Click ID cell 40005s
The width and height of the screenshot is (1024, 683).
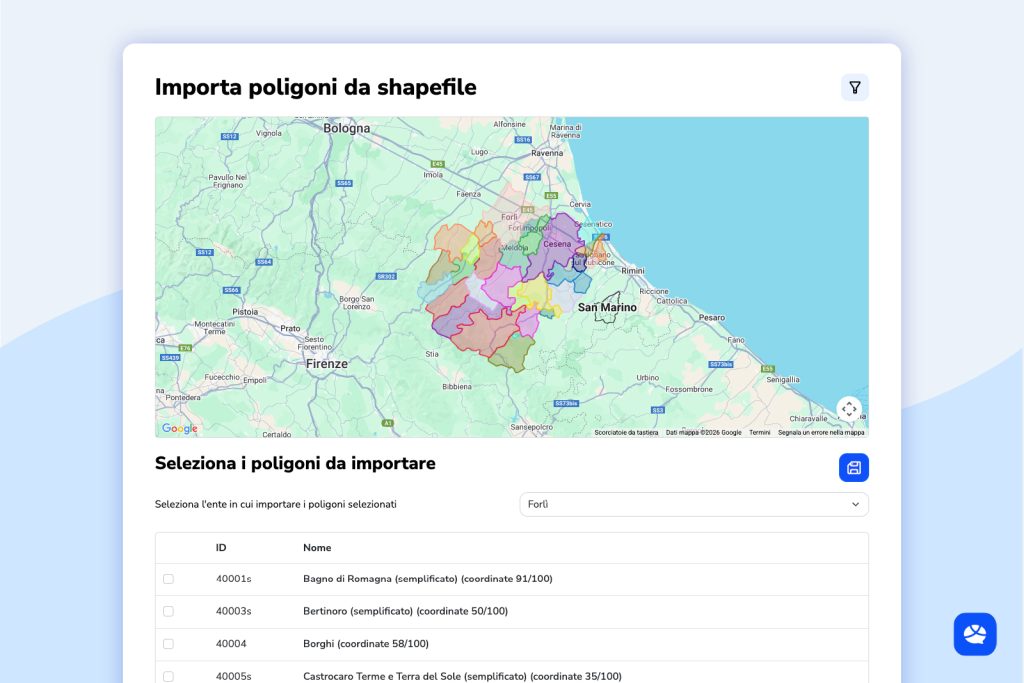(x=233, y=676)
